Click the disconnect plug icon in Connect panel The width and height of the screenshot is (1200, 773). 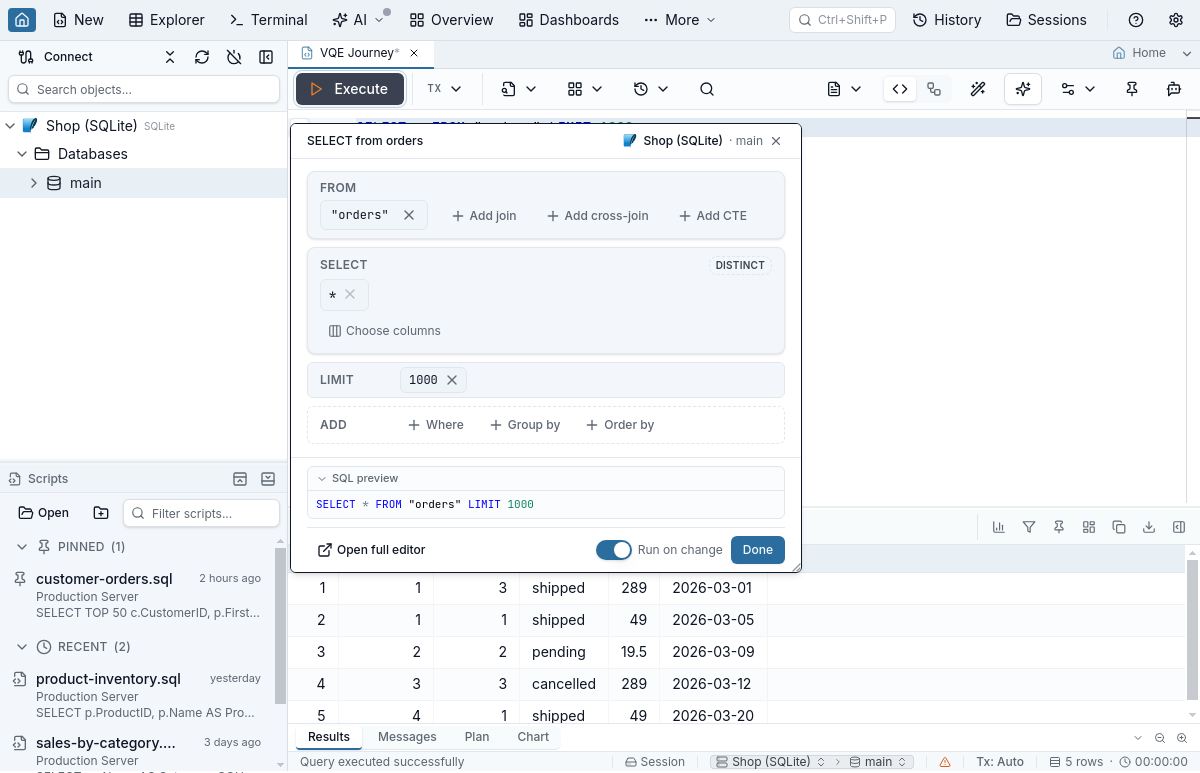click(234, 57)
